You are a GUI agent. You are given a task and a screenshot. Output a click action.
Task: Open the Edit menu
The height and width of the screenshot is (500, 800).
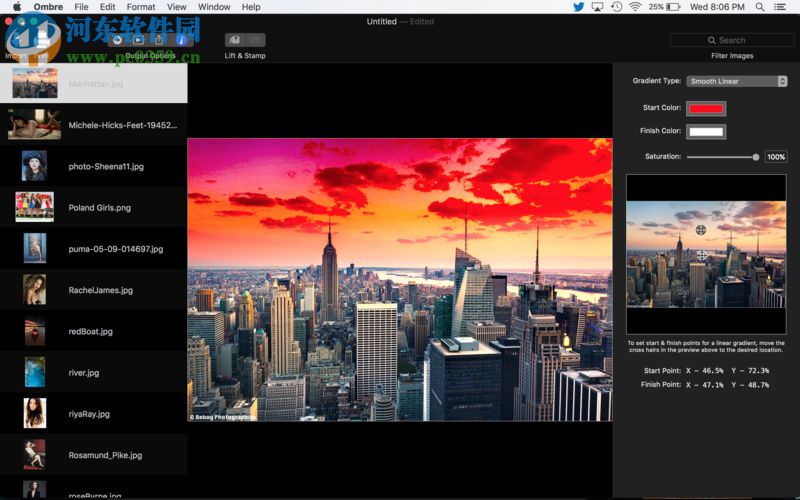point(107,7)
